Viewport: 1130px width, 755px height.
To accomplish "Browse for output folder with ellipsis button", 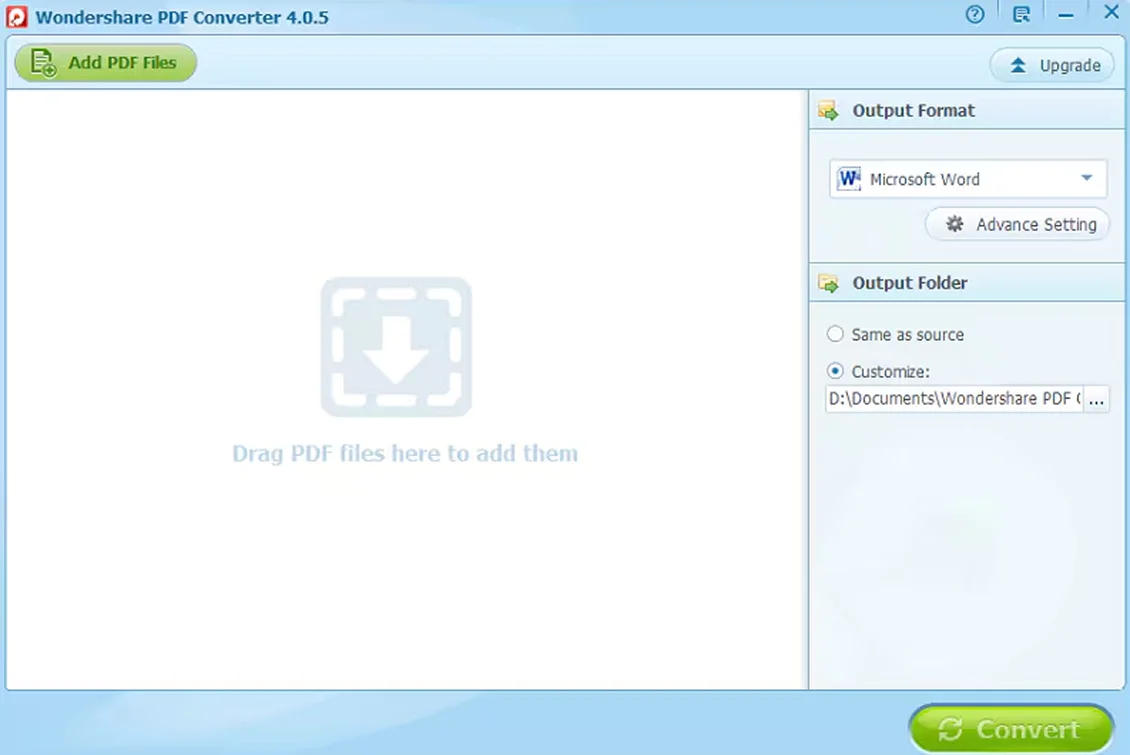I will [x=1096, y=399].
